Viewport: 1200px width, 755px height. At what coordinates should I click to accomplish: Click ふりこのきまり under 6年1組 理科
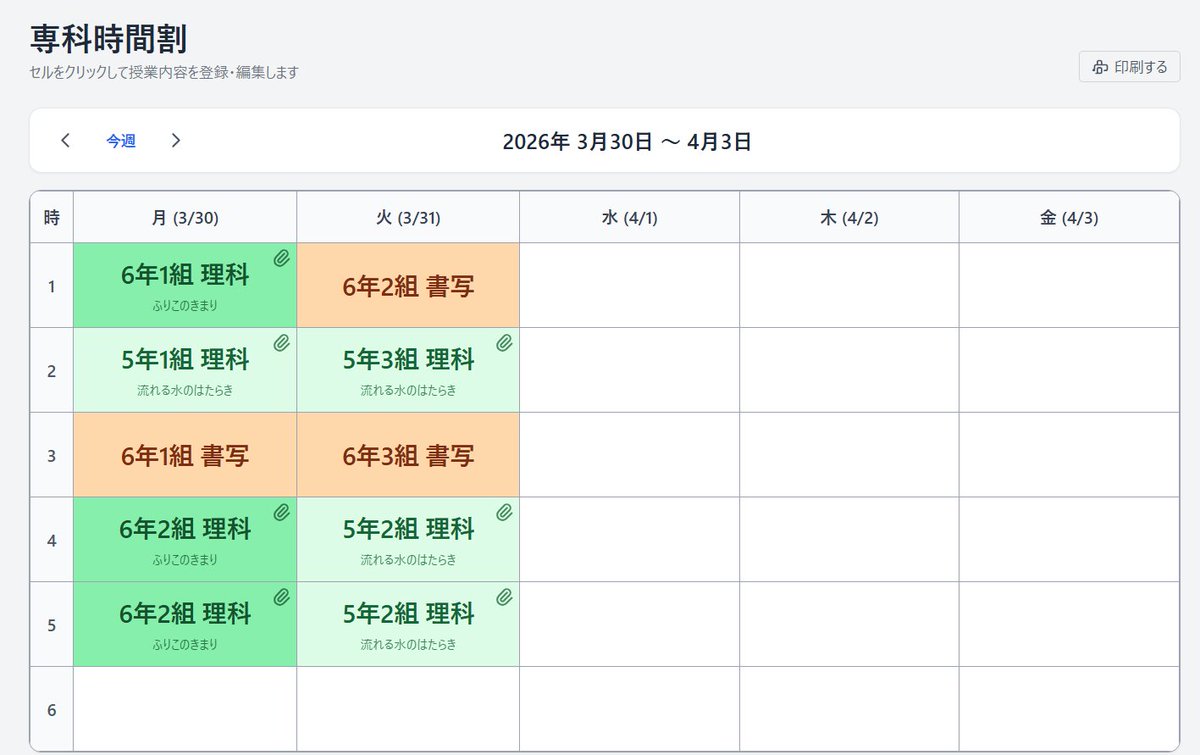185,305
